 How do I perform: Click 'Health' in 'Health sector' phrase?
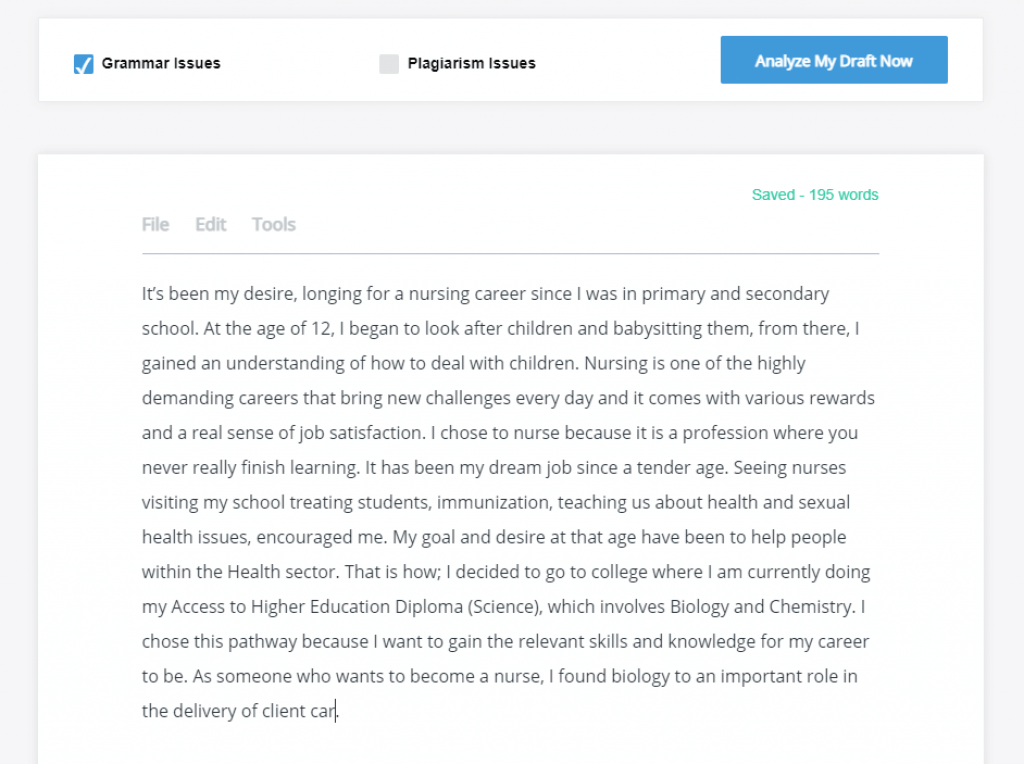[x=254, y=572]
